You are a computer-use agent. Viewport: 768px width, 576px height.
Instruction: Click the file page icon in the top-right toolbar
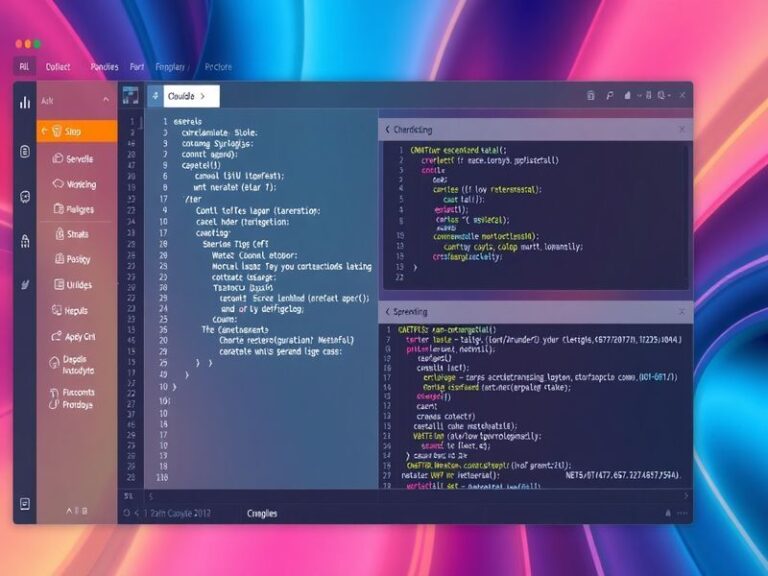pos(627,96)
